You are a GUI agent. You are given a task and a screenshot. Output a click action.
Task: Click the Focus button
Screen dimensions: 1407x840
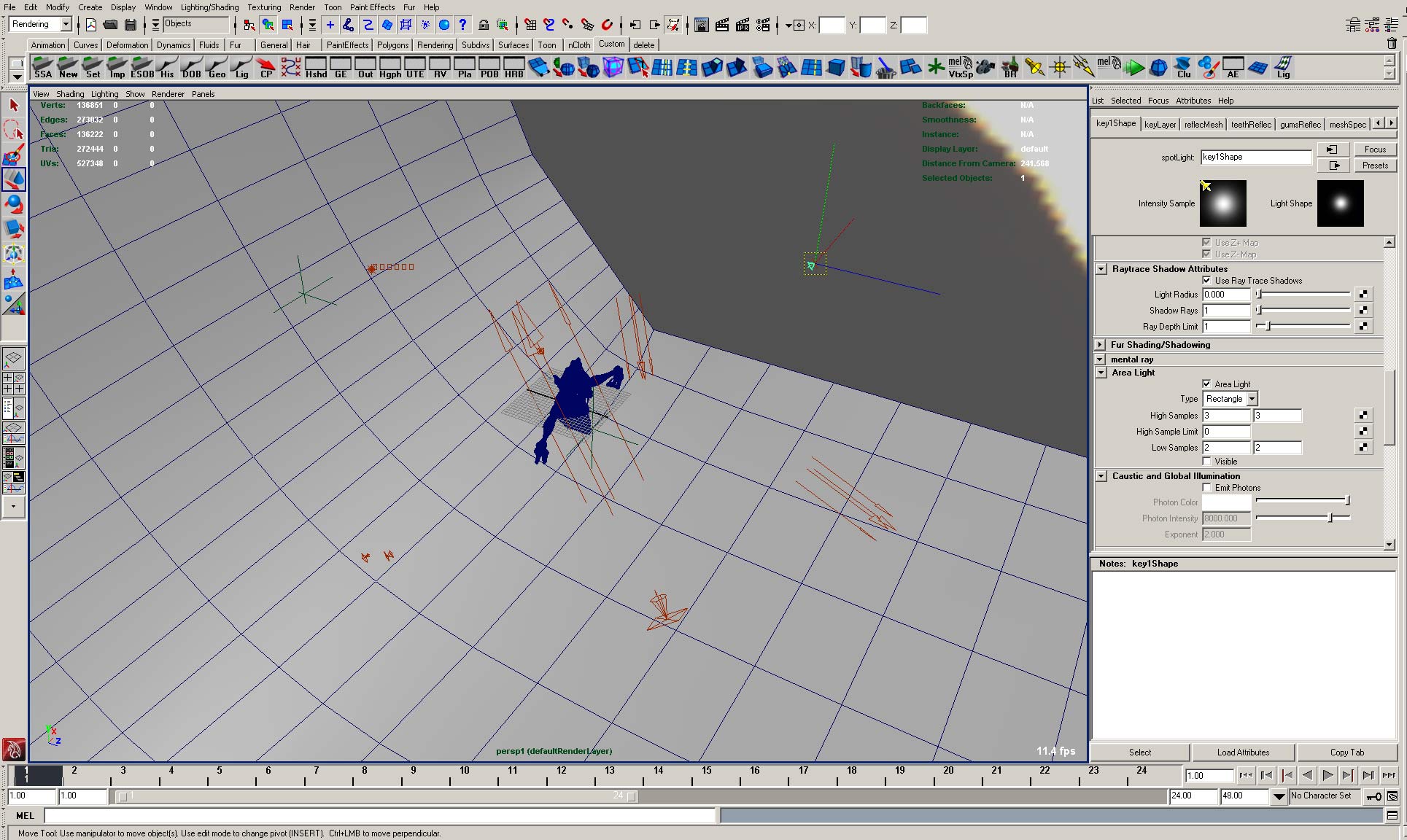point(1375,149)
